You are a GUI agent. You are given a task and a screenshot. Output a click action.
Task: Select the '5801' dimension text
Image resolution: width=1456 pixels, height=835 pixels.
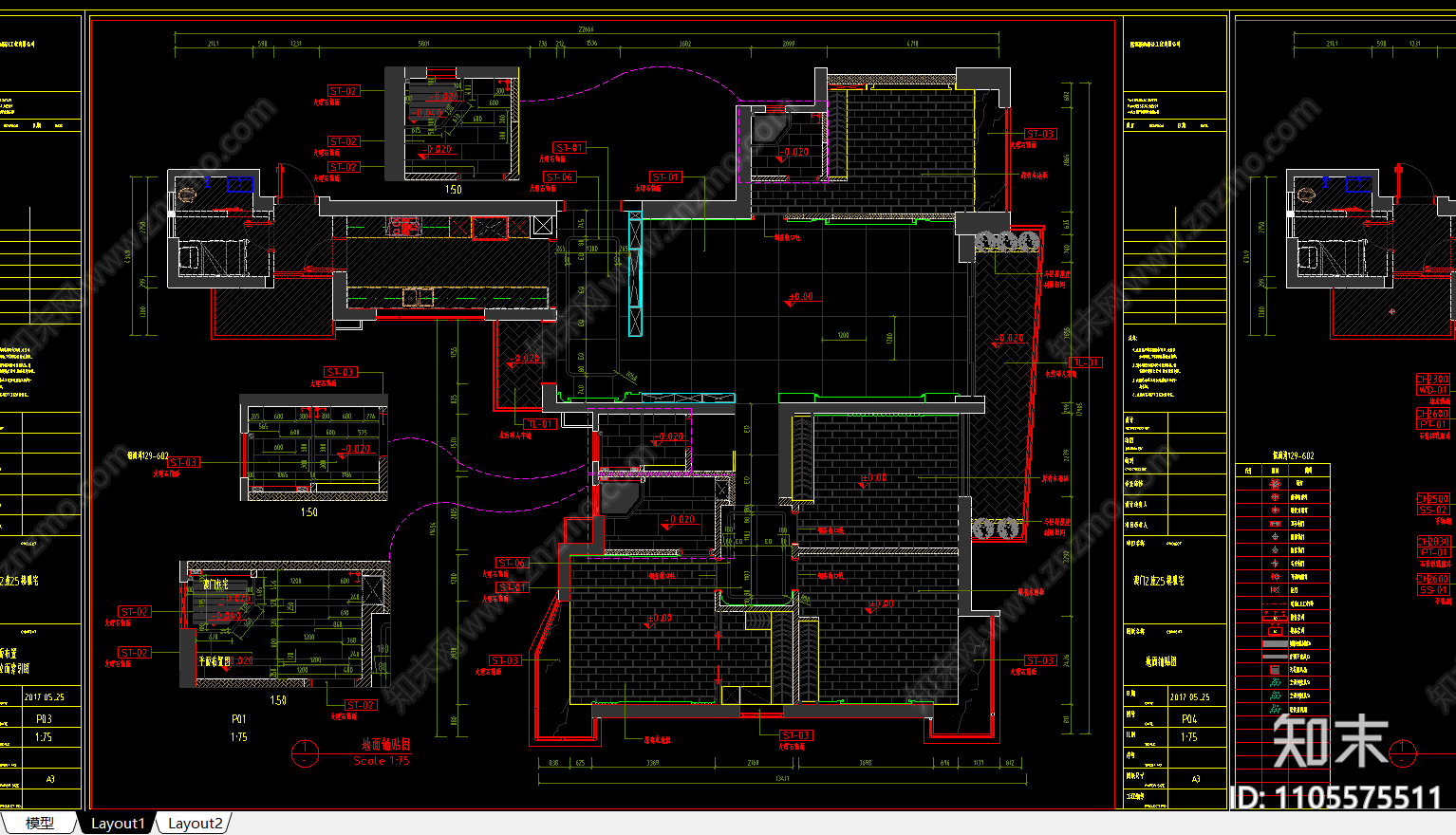click(423, 44)
